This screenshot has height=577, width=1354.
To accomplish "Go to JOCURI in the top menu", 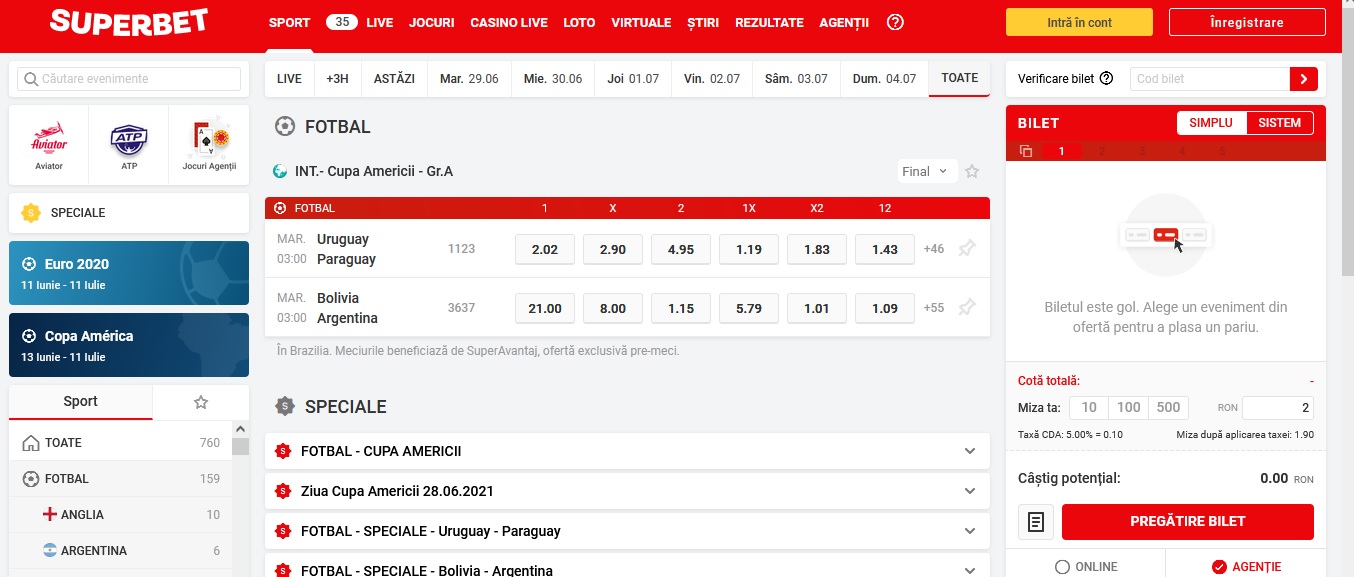I will [432, 22].
